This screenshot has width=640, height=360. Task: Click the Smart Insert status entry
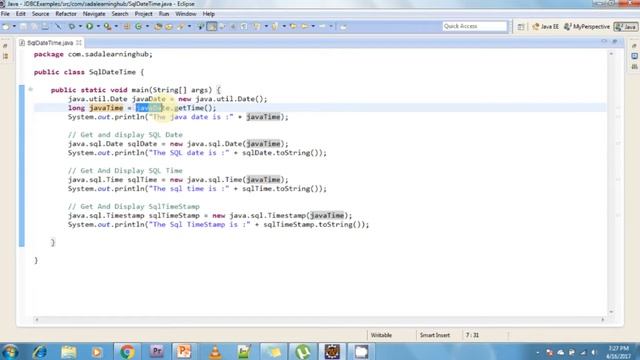coord(435,335)
